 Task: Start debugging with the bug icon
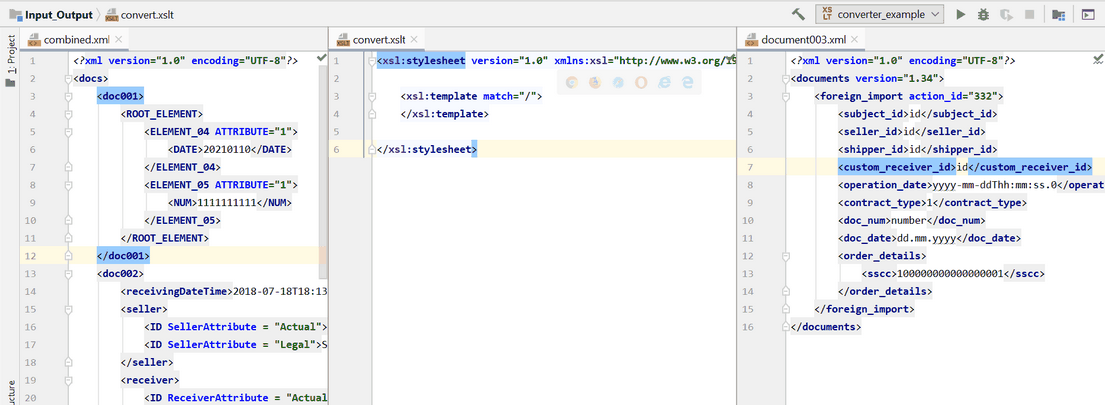984,14
